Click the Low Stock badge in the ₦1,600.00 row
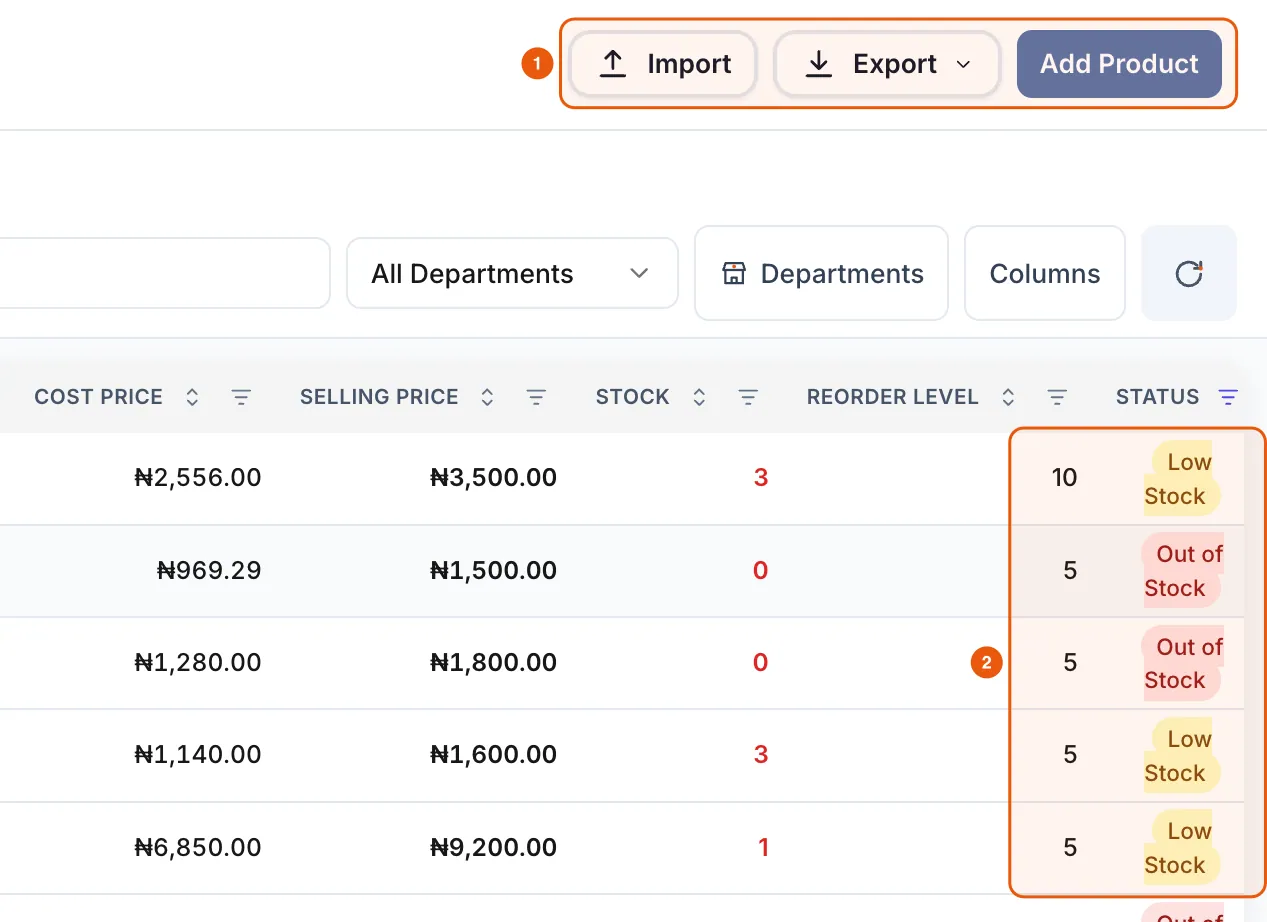The image size is (1267, 922). pos(1181,756)
